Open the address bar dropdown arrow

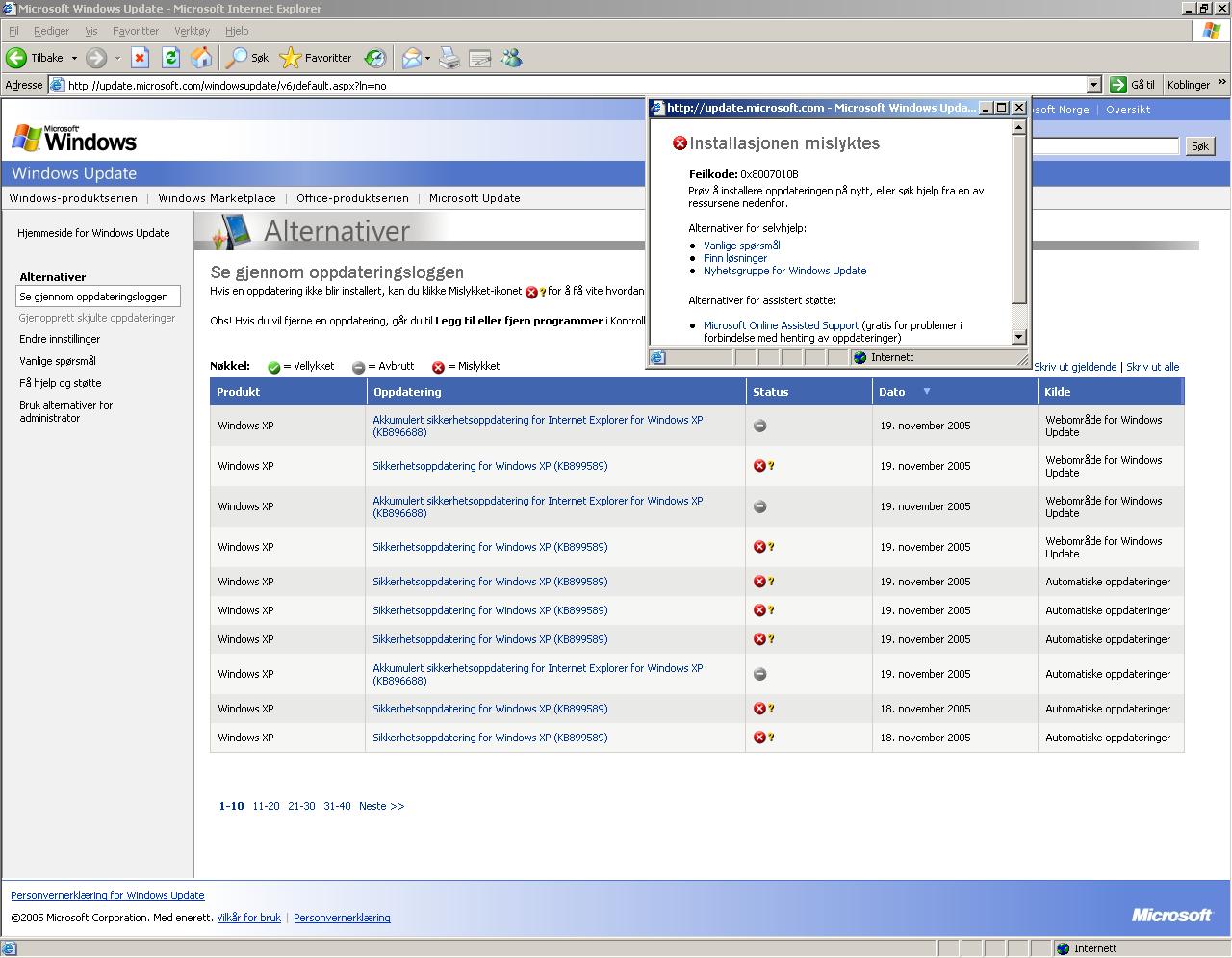(1092, 85)
